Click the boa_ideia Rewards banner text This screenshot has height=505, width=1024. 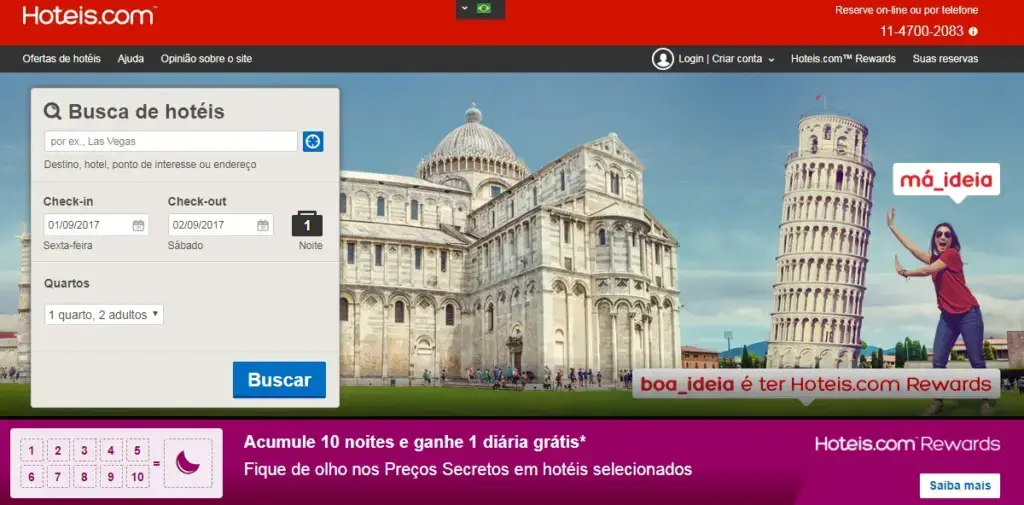pyautogui.click(x=816, y=384)
